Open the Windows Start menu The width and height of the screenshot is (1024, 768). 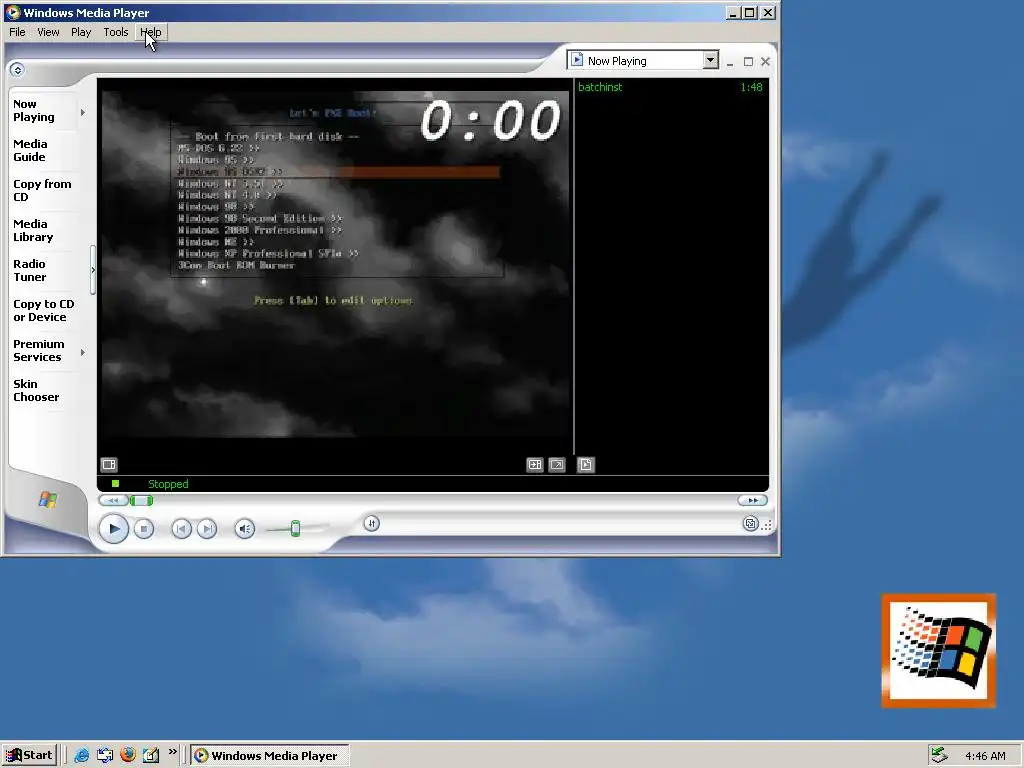(x=29, y=755)
